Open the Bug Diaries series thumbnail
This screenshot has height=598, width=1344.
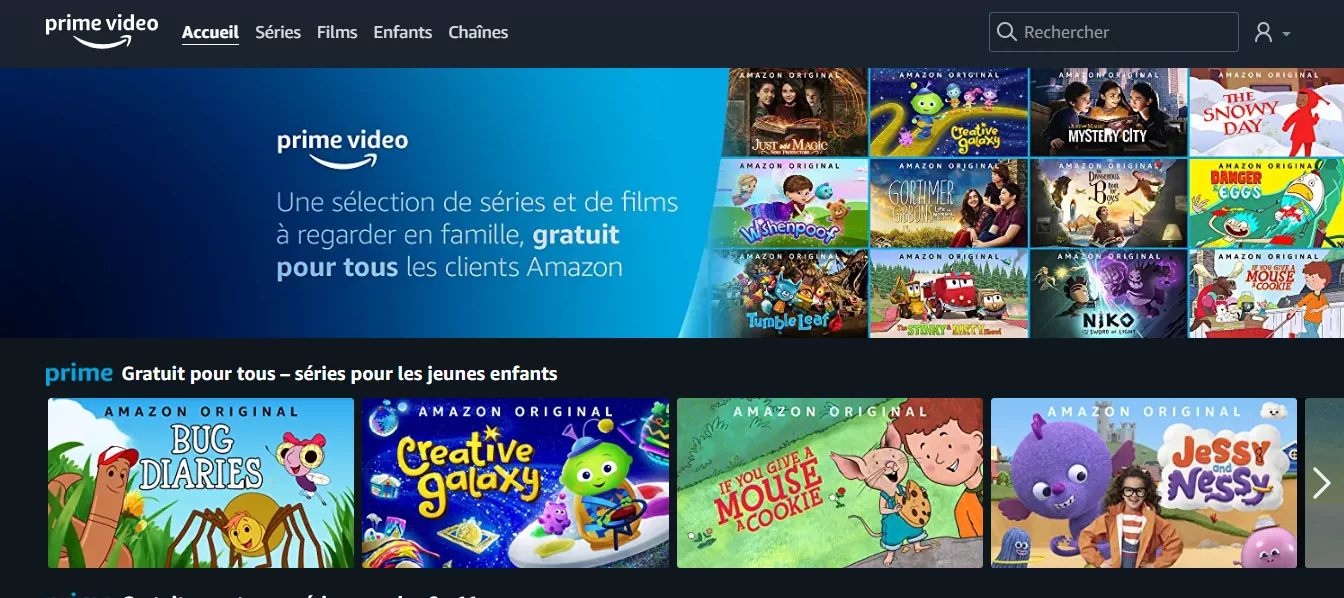(x=201, y=483)
